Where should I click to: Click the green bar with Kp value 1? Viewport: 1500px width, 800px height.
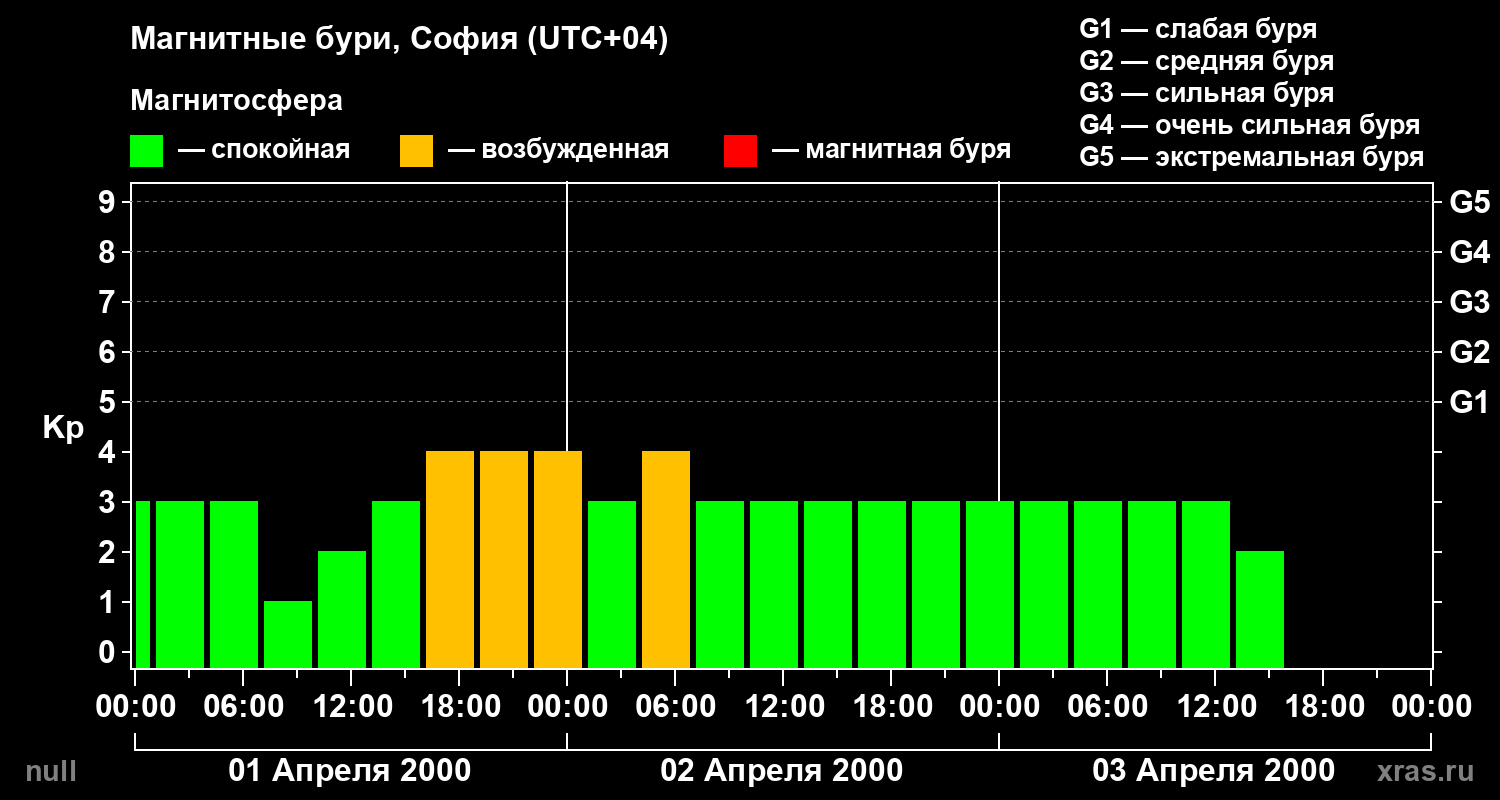[x=288, y=634]
